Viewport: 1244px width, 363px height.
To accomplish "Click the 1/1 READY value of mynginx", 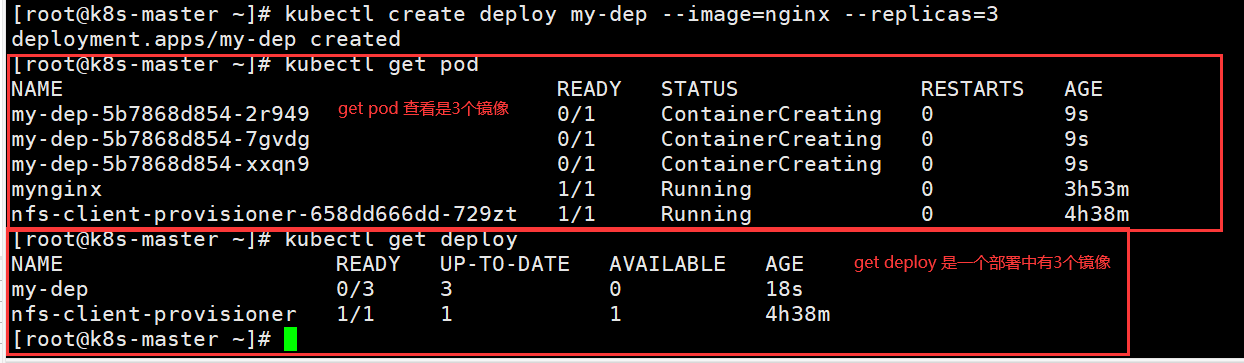I will pos(576,189).
